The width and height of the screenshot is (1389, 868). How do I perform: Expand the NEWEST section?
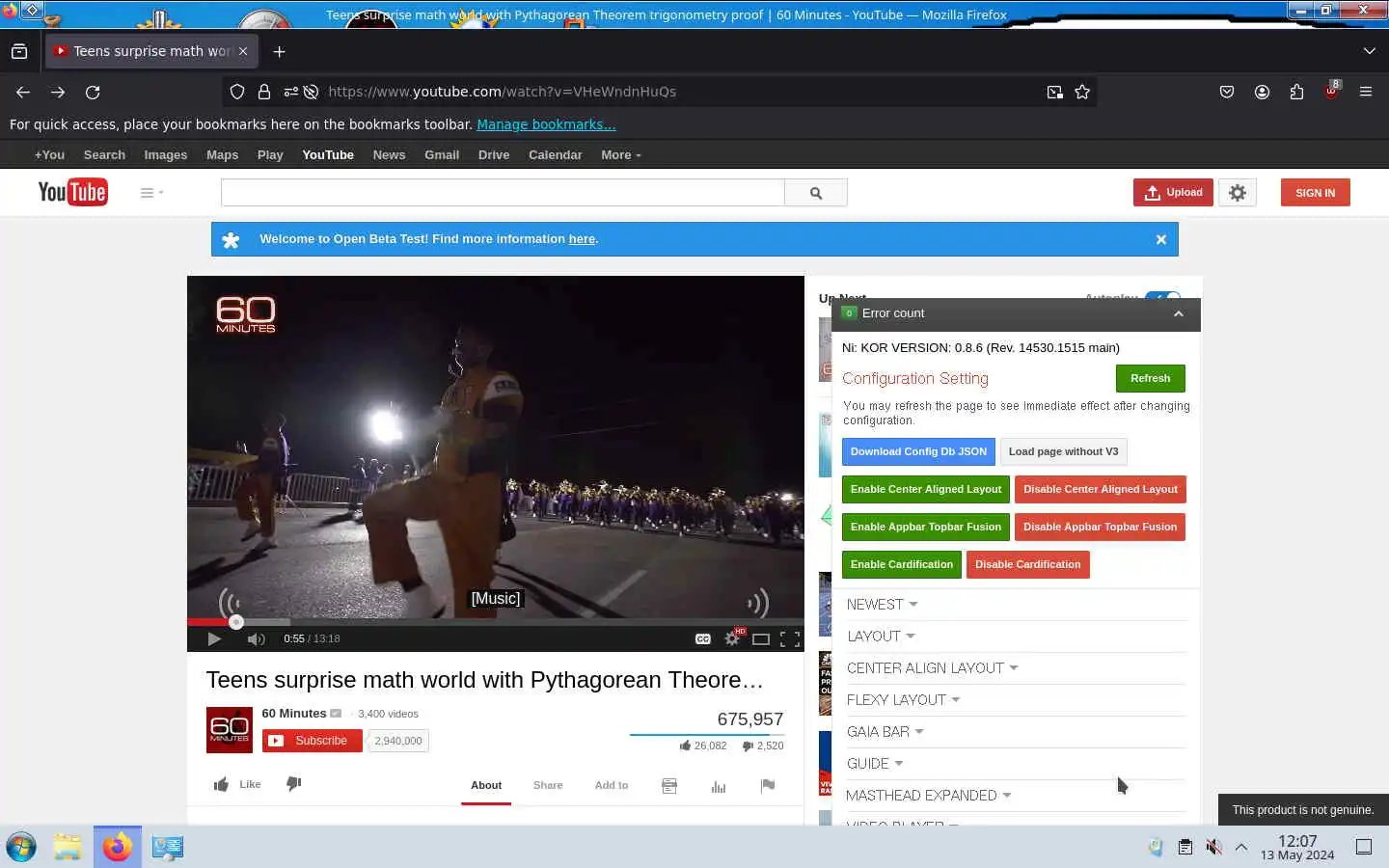coord(882,605)
